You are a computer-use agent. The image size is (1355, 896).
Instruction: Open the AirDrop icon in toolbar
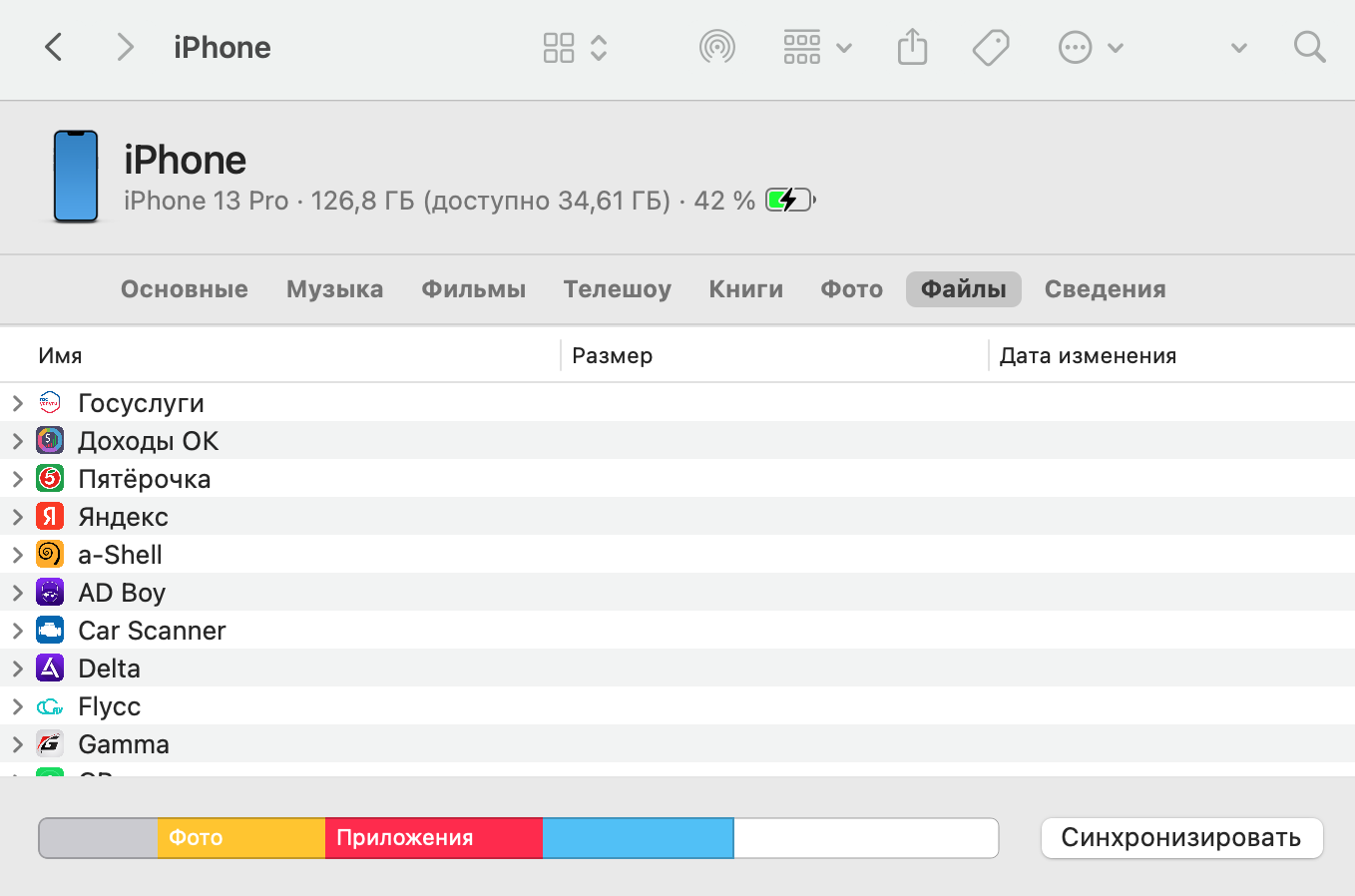coord(717,47)
